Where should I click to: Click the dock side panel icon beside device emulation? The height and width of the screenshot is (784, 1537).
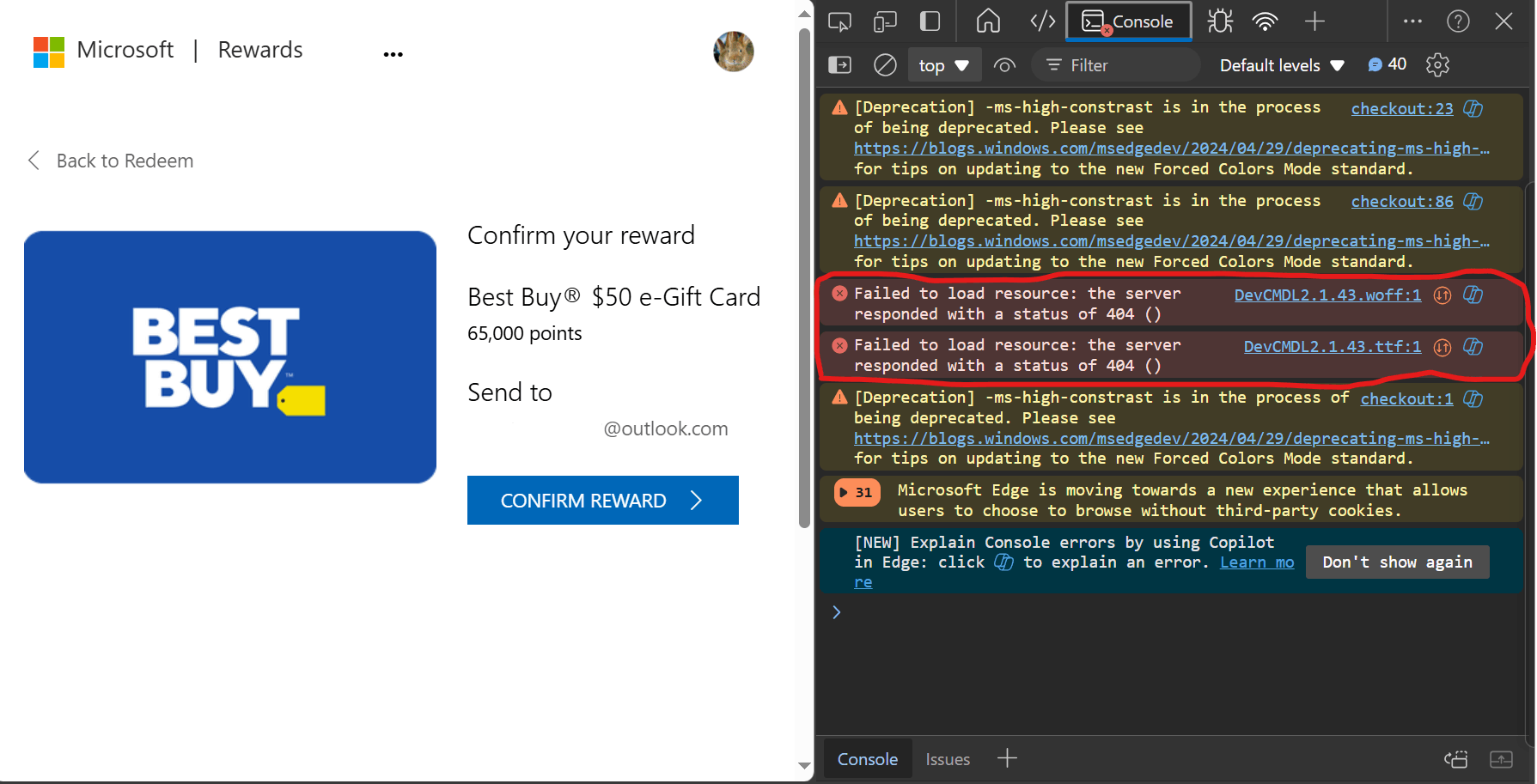(x=930, y=21)
